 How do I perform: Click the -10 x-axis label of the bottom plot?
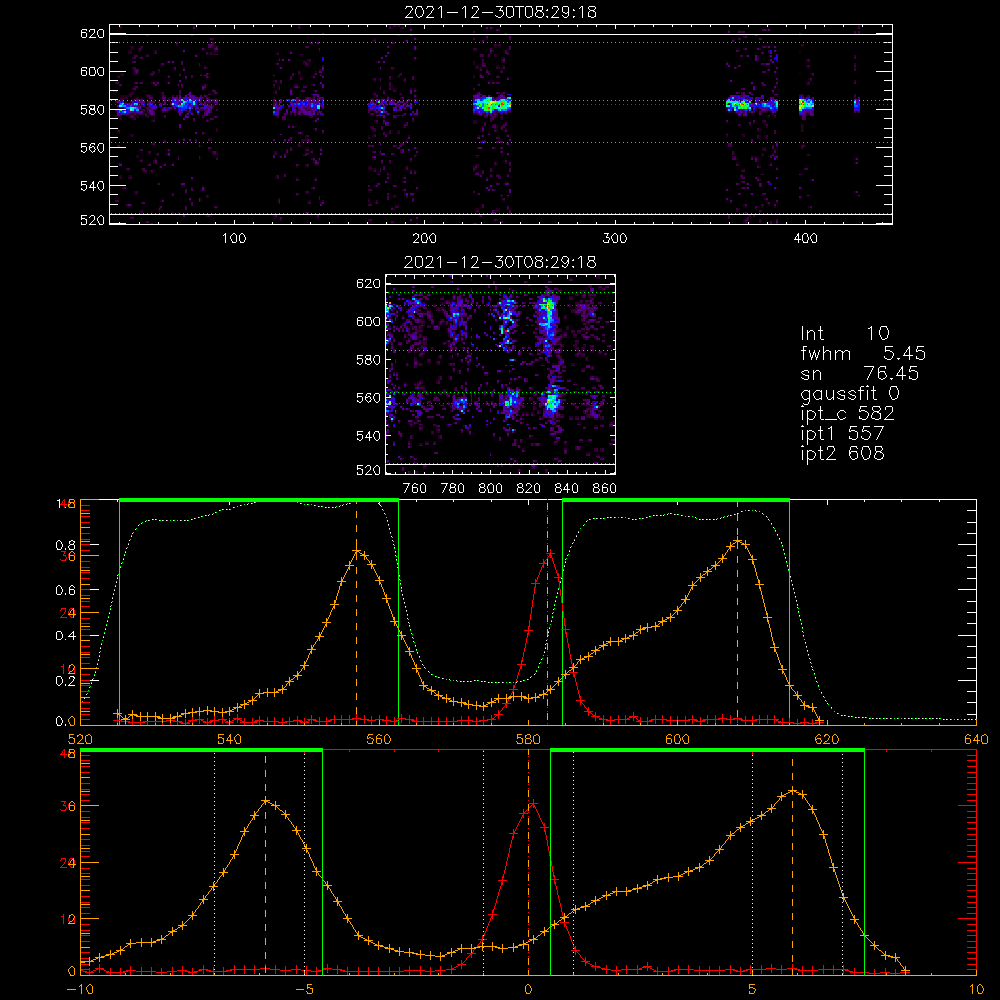point(80,990)
